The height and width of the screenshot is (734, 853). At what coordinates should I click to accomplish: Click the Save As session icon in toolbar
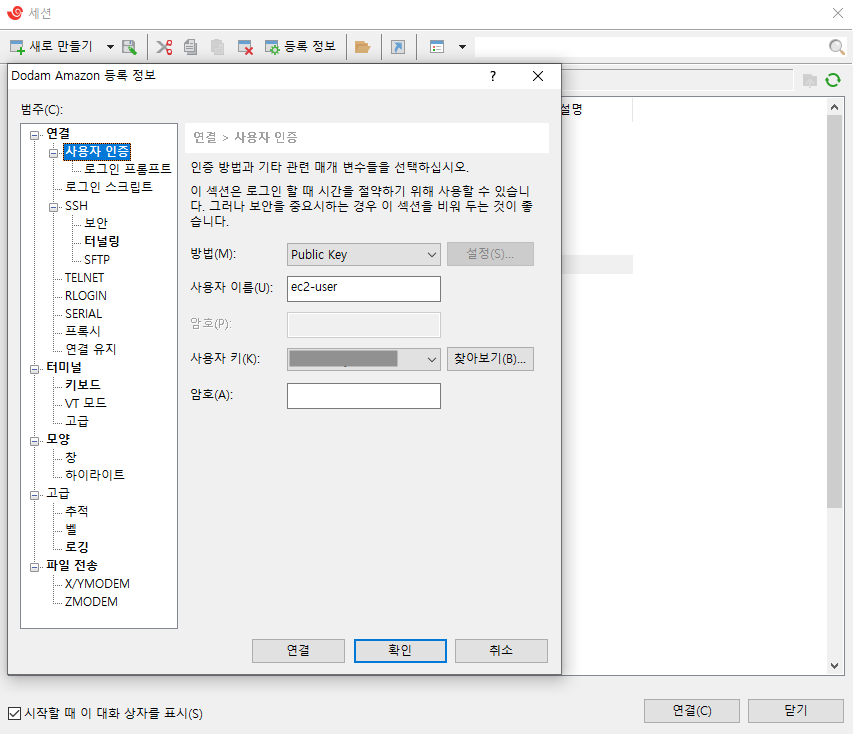(x=129, y=47)
